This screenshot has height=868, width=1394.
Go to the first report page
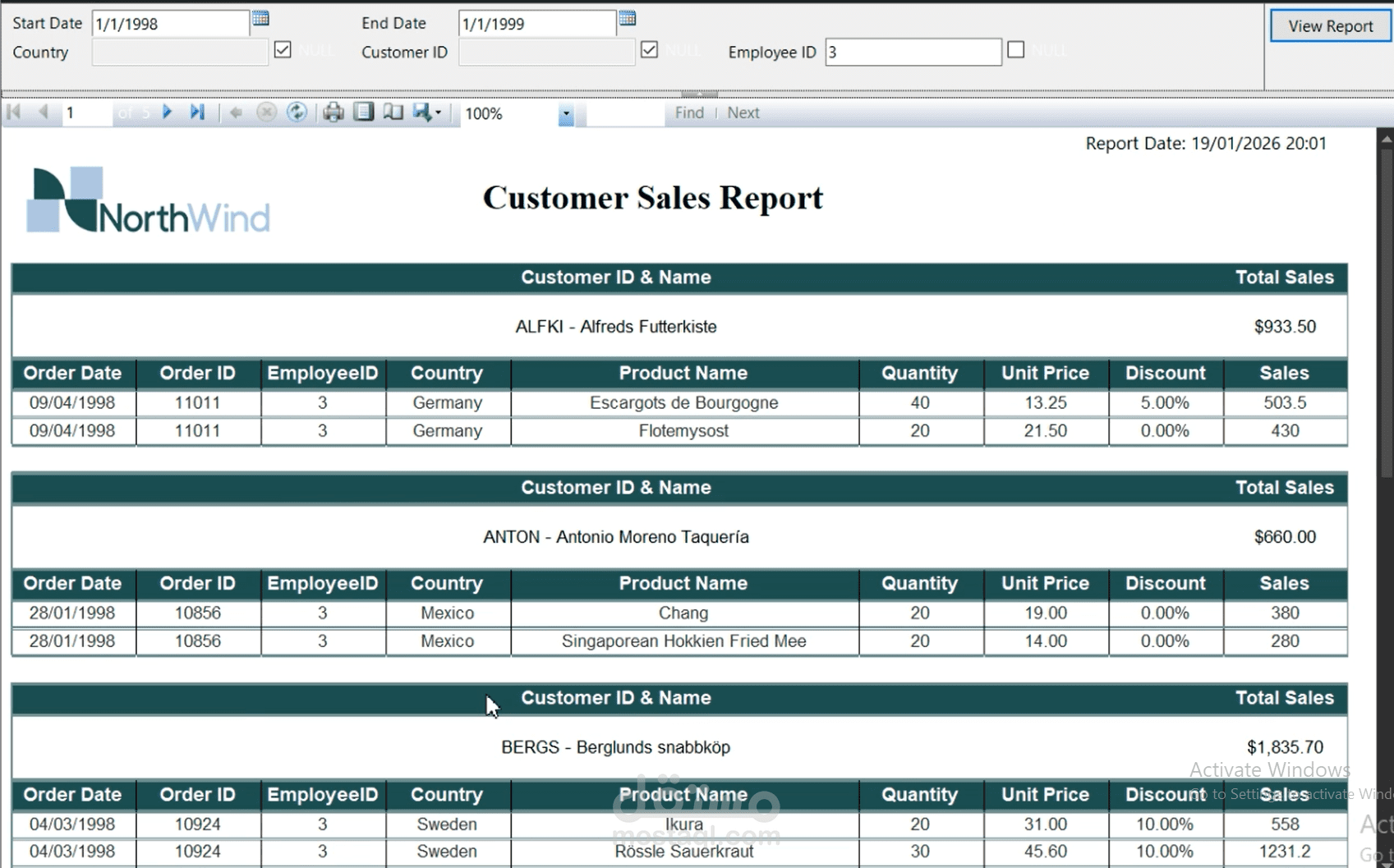pyautogui.click(x=14, y=113)
